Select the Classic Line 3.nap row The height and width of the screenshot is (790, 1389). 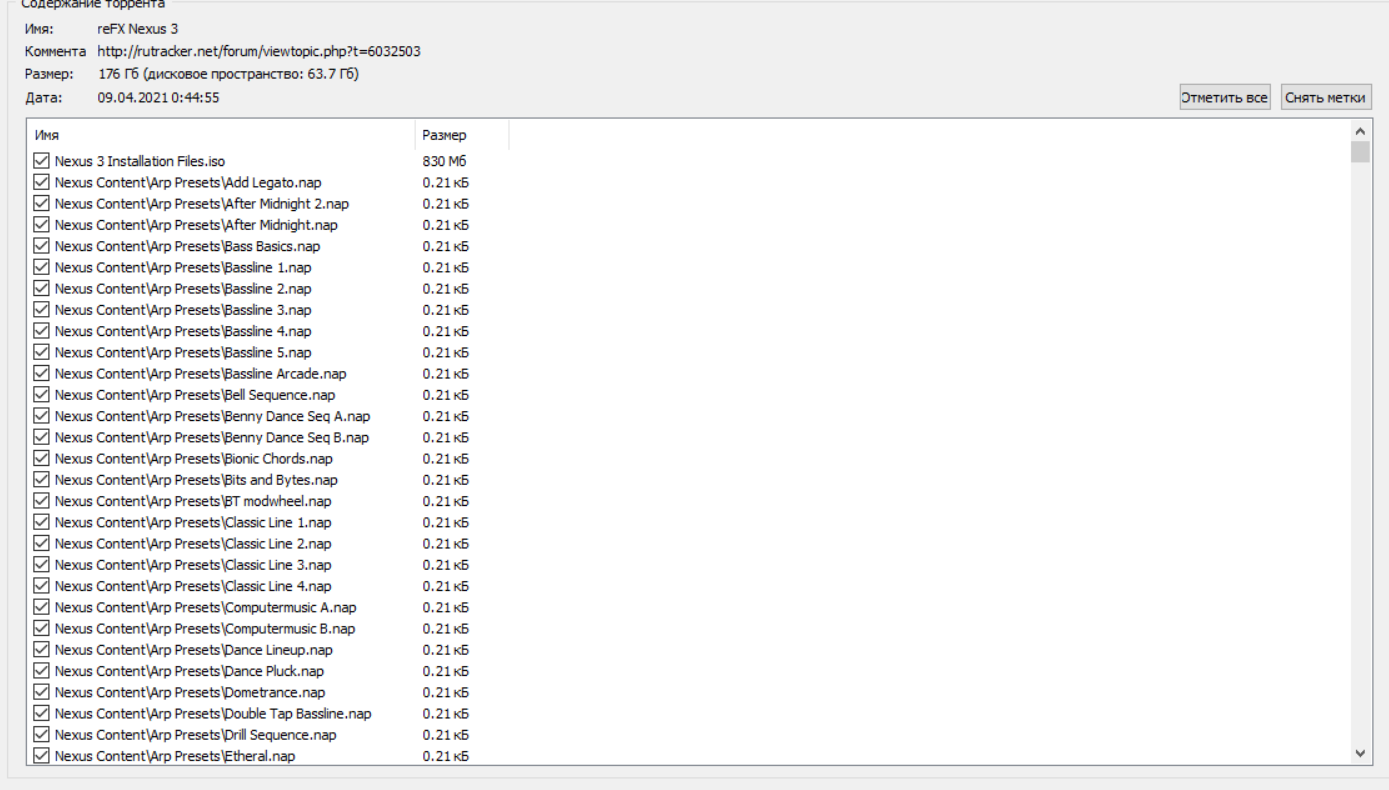(x=193, y=565)
